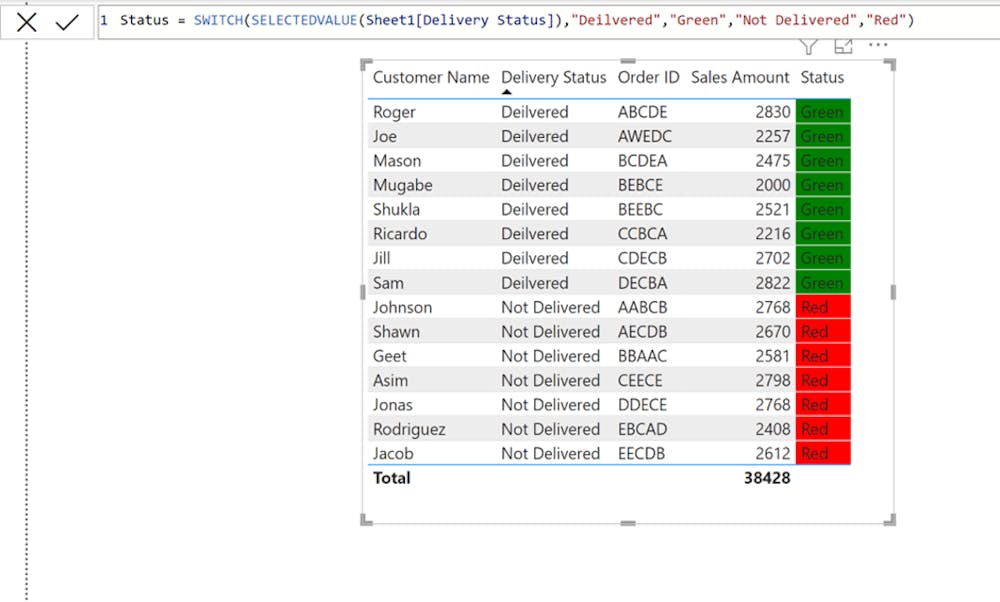The height and width of the screenshot is (602, 1000).
Task: Click the ascending sort arrow under Delivery Status
Action: point(507,92)
